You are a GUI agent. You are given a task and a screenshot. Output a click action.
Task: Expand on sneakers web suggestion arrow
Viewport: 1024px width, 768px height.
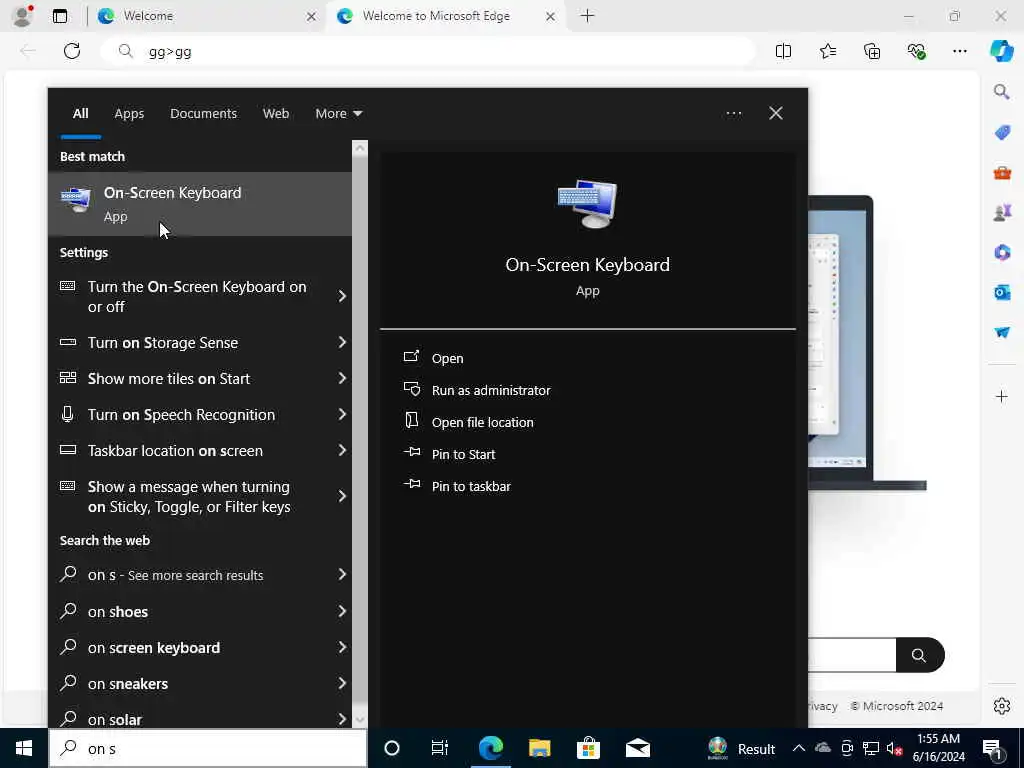342,683
